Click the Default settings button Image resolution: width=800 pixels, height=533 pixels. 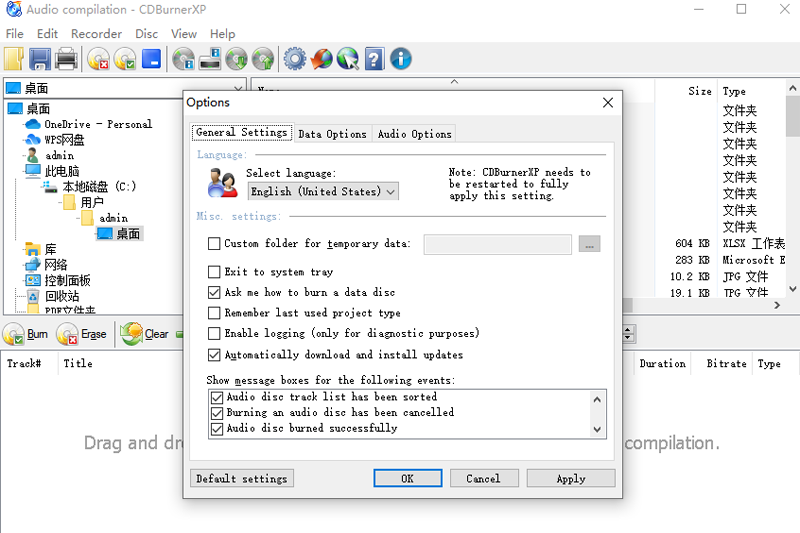point(242,479)
